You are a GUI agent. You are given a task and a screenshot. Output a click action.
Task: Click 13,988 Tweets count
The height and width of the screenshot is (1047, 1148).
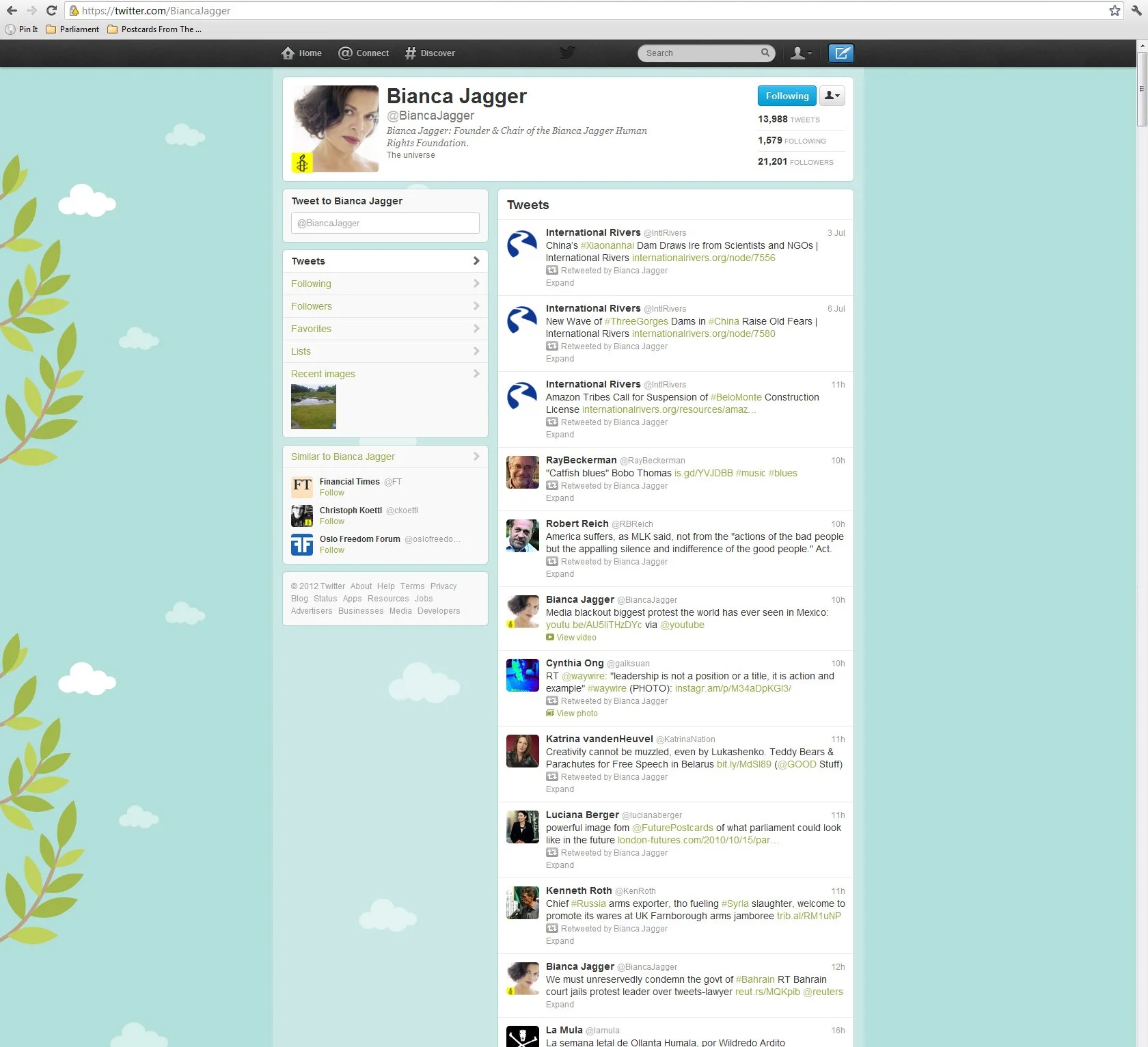click(789, 119)
